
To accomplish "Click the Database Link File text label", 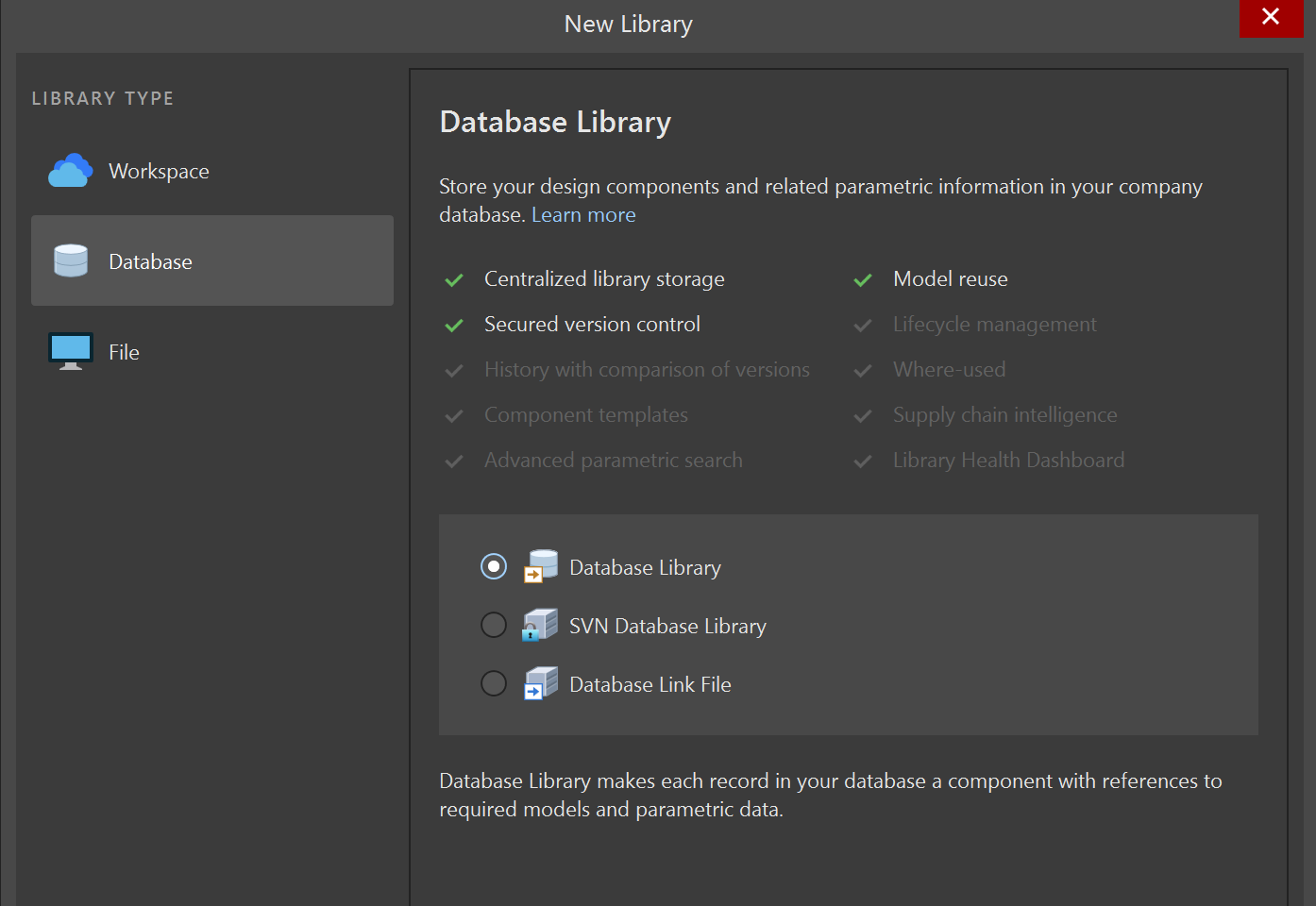I will pyautogui.click(x=650, y=685).
